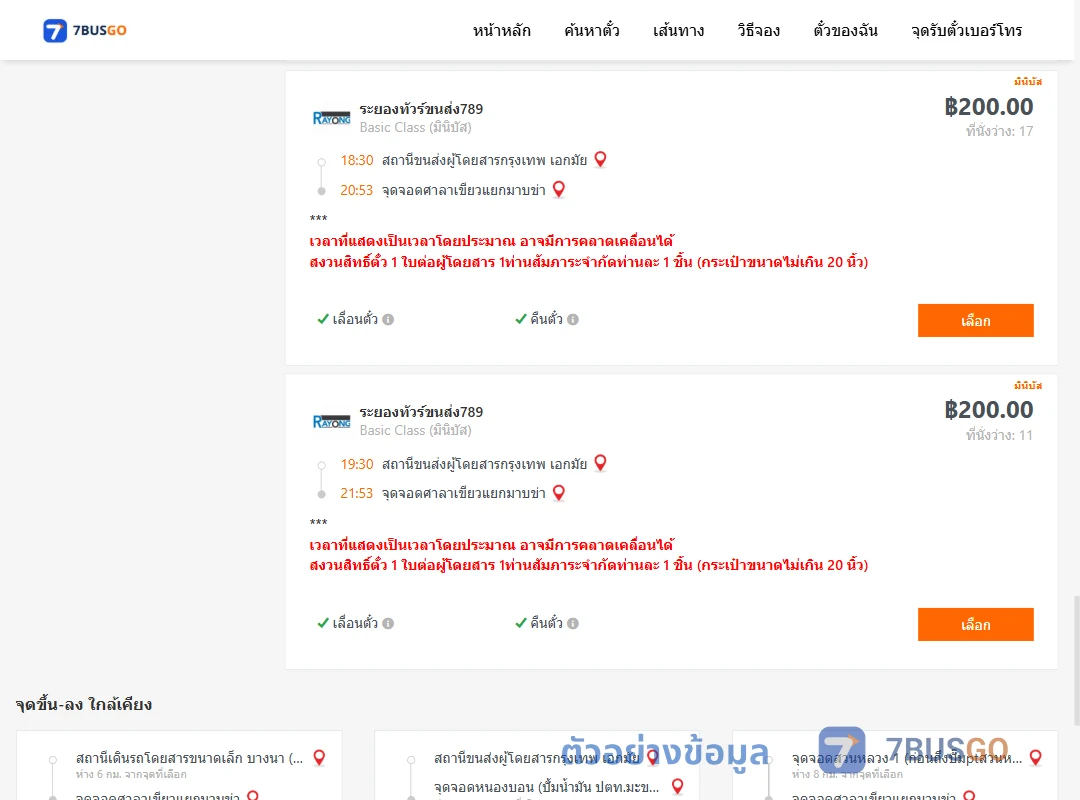
Task: Show map pin for the 21:53 arrival stop
Action: click(x=559, y=493)
